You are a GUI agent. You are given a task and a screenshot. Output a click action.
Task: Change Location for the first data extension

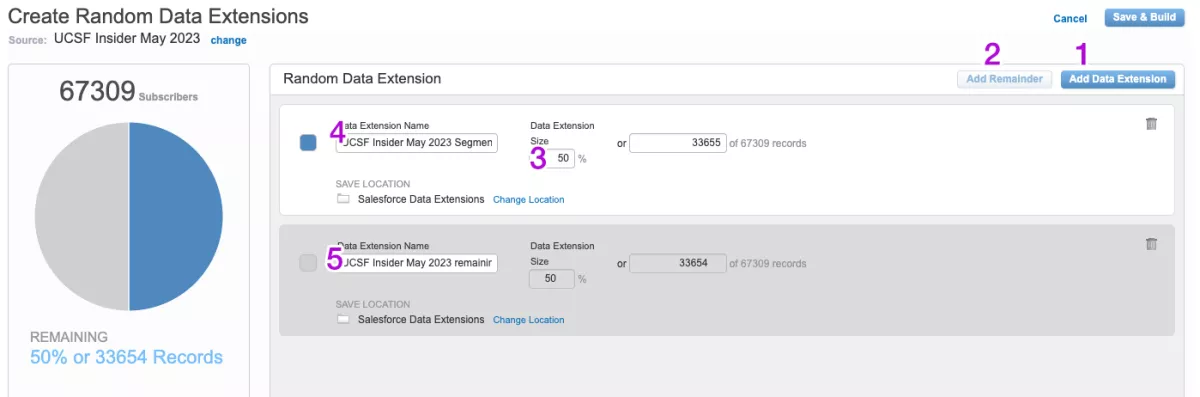click(x=528, y=200)
